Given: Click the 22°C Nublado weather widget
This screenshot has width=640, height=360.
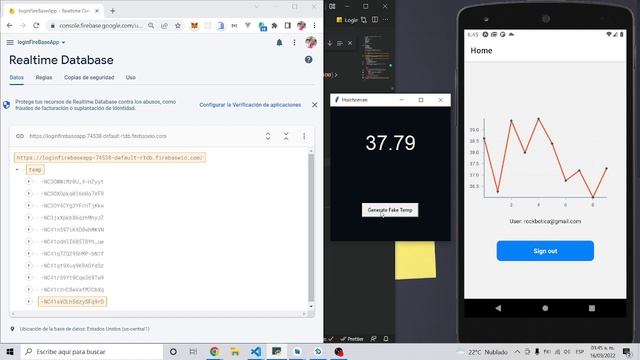Looking at the screenshot, I should click(x=483, y=352).
